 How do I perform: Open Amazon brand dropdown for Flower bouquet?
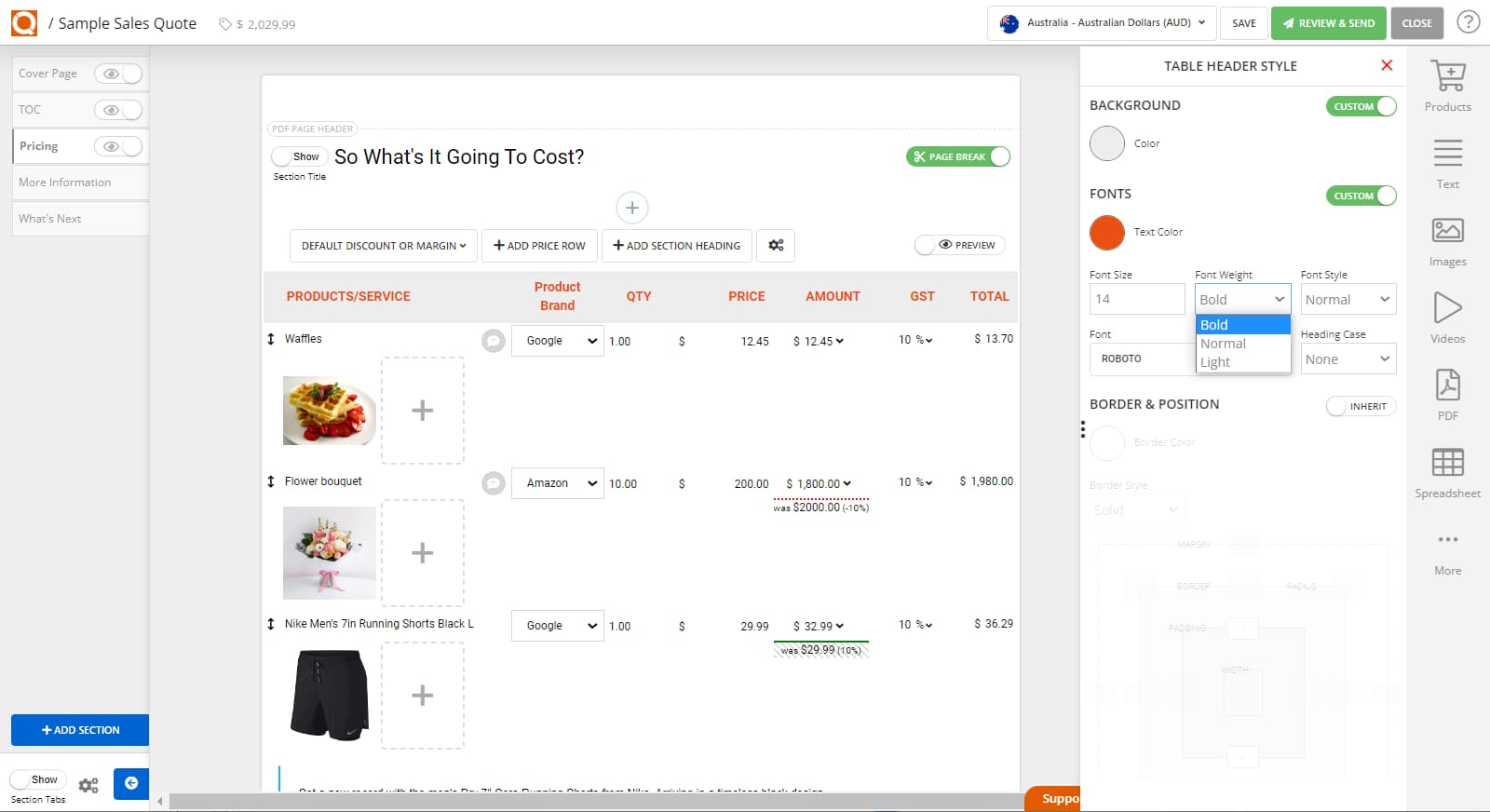click(x=557, y=483)
